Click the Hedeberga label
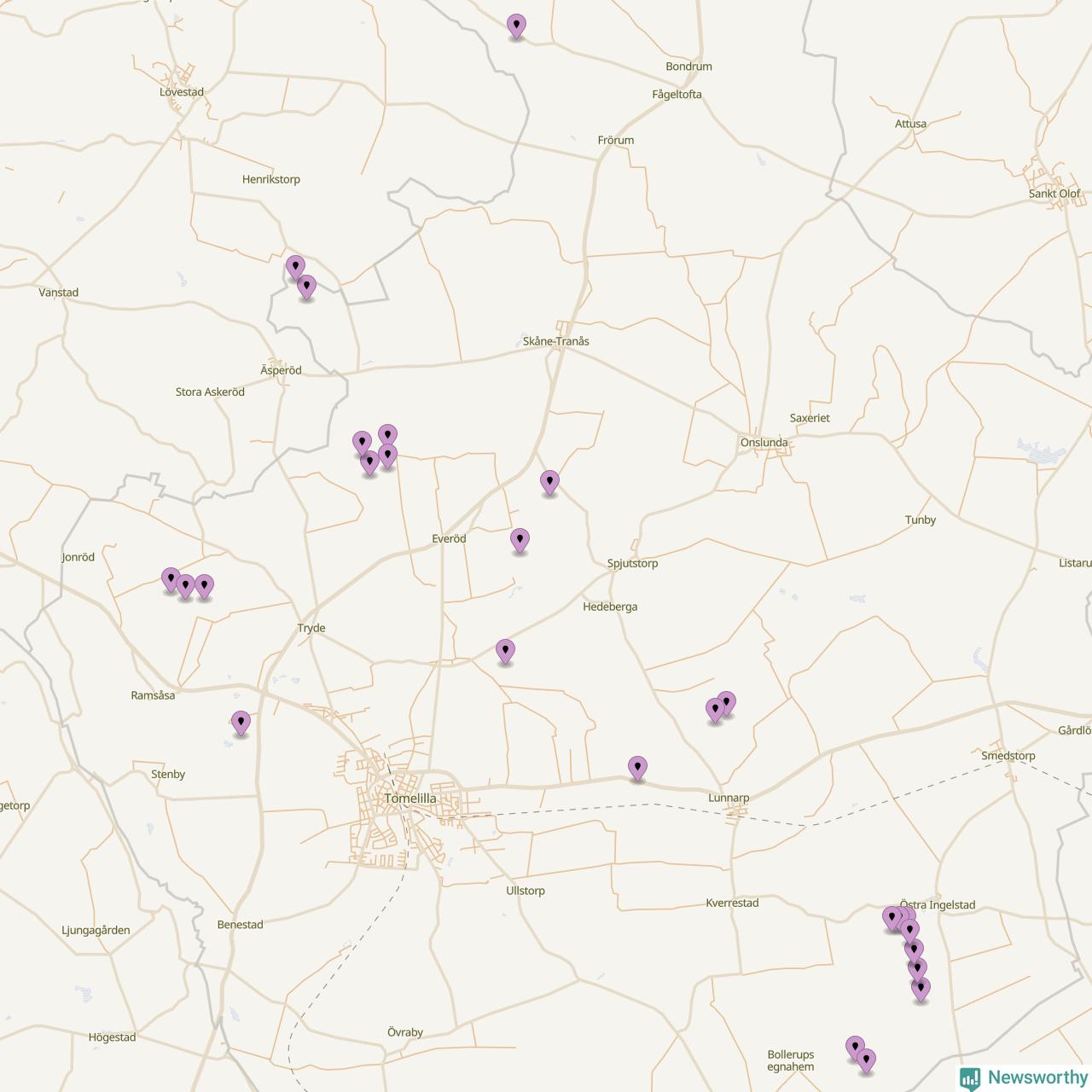1092x1092 pixels. pos(610,607)
